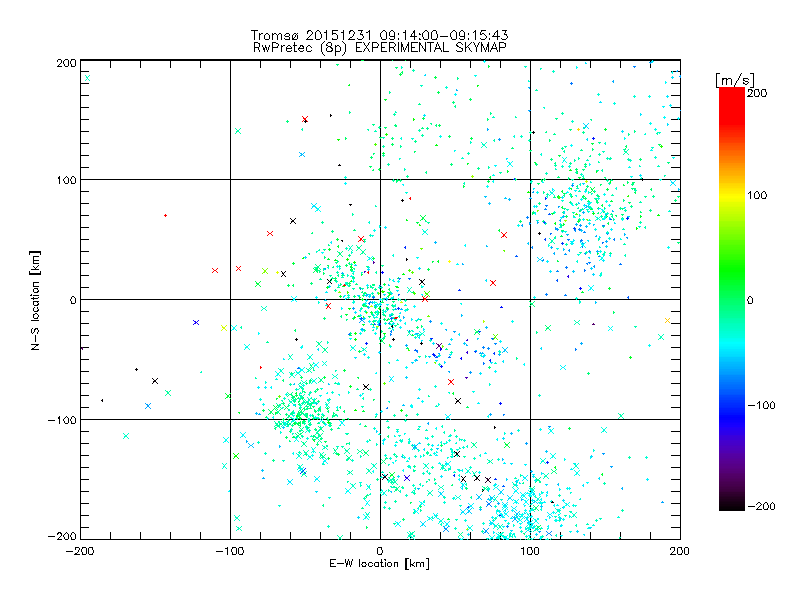This screenshot has width=800, height=600.
Task: Click the cyan X marker in the top-left plot corner
Action: [x=87, y=78]
